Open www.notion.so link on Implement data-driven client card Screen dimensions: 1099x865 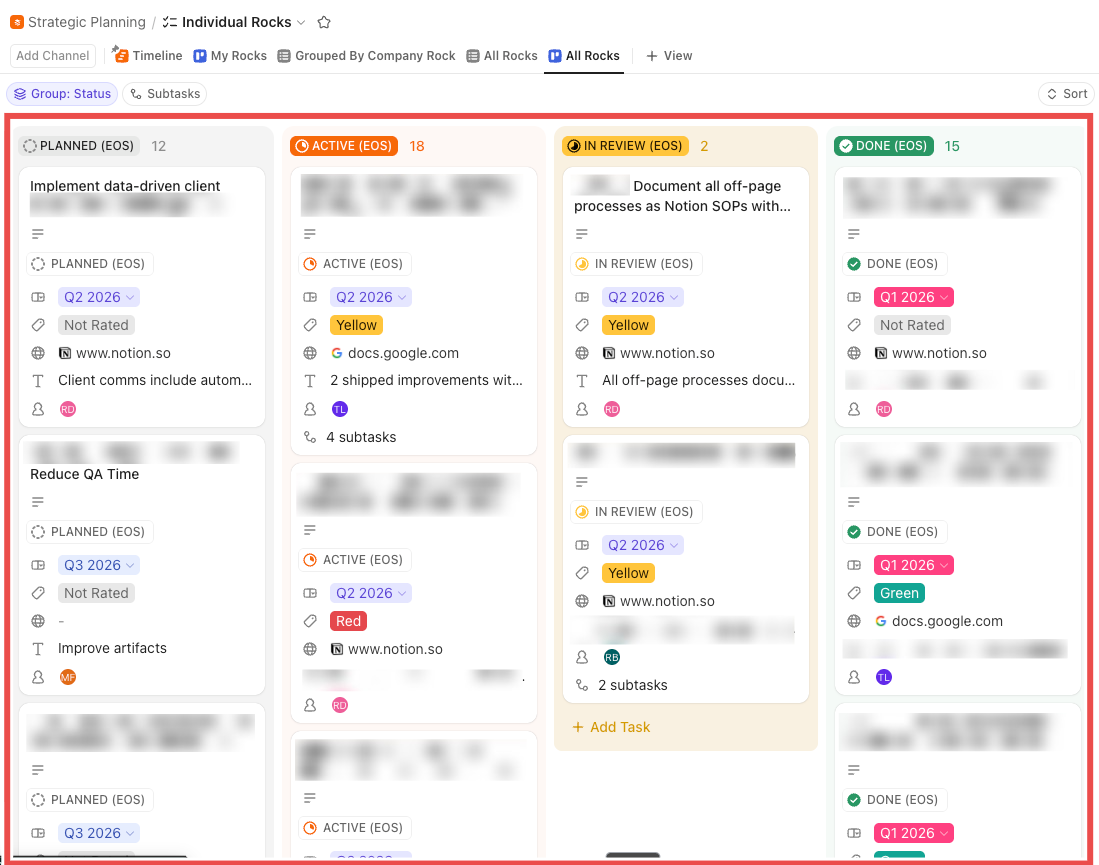point(115,353)
